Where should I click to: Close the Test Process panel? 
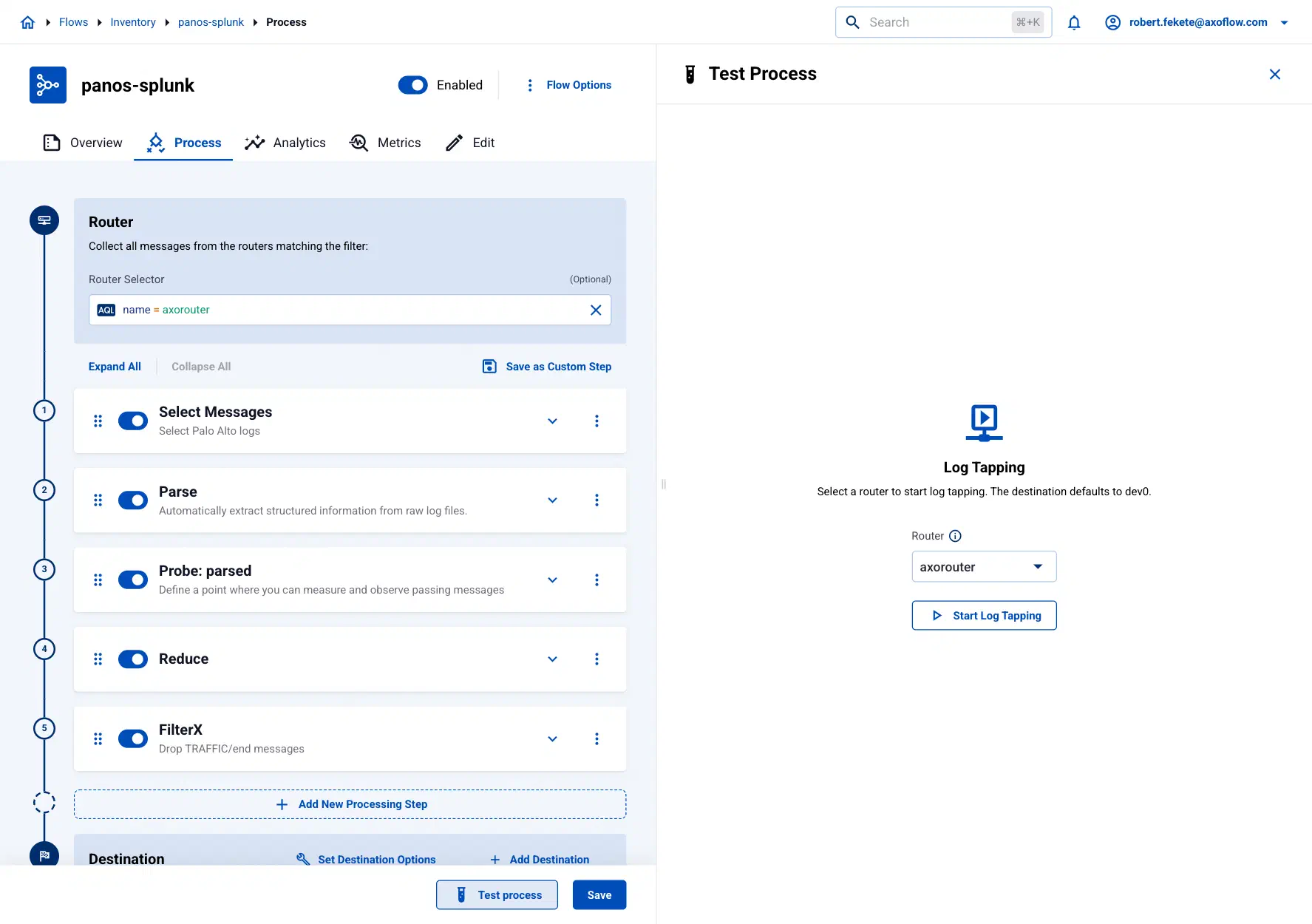coord(1275,74)
